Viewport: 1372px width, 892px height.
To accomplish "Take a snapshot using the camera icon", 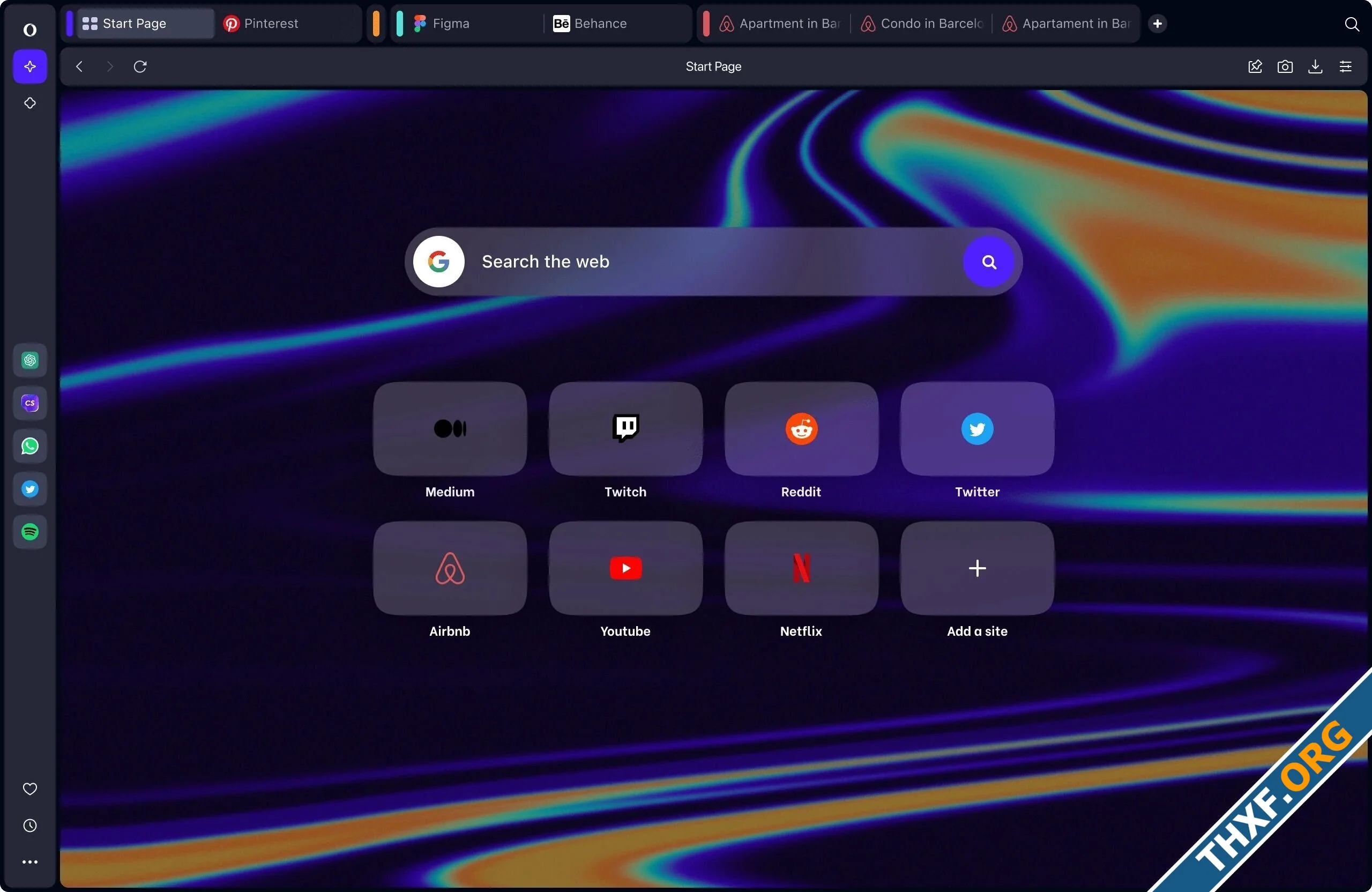I will pyautogui.click(x=1285, y=66).
